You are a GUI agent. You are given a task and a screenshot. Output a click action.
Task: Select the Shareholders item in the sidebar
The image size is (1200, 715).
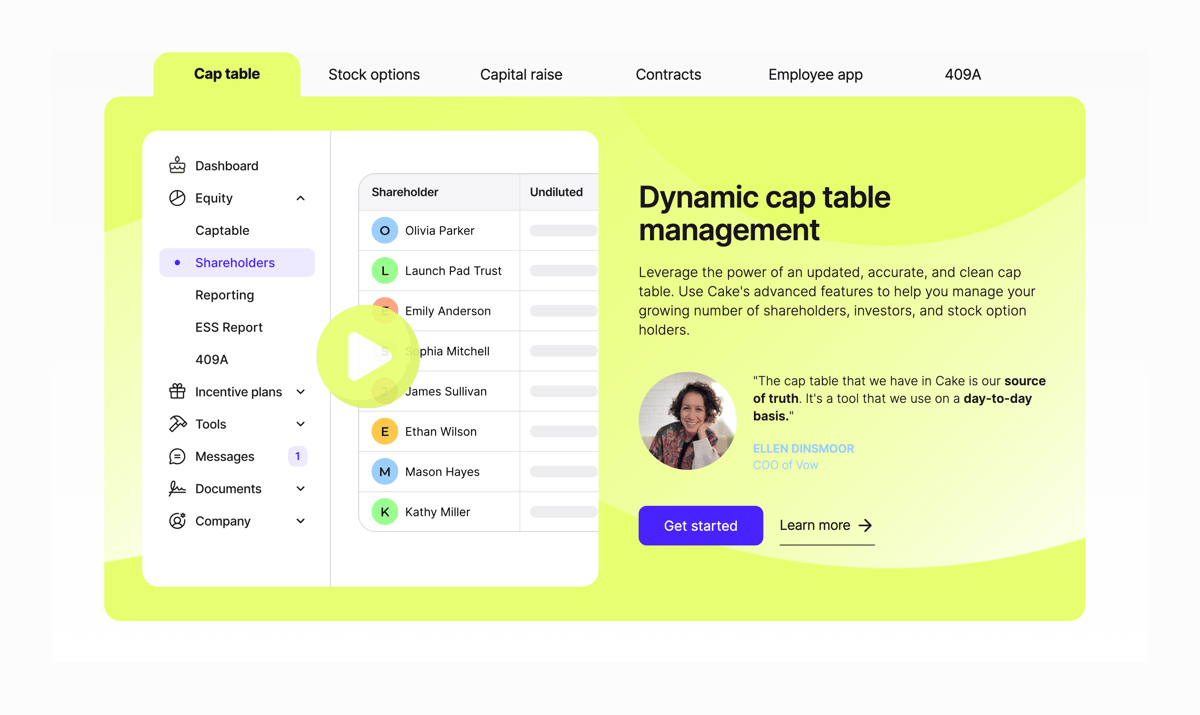pyautogui.click(x=236, y=261)
